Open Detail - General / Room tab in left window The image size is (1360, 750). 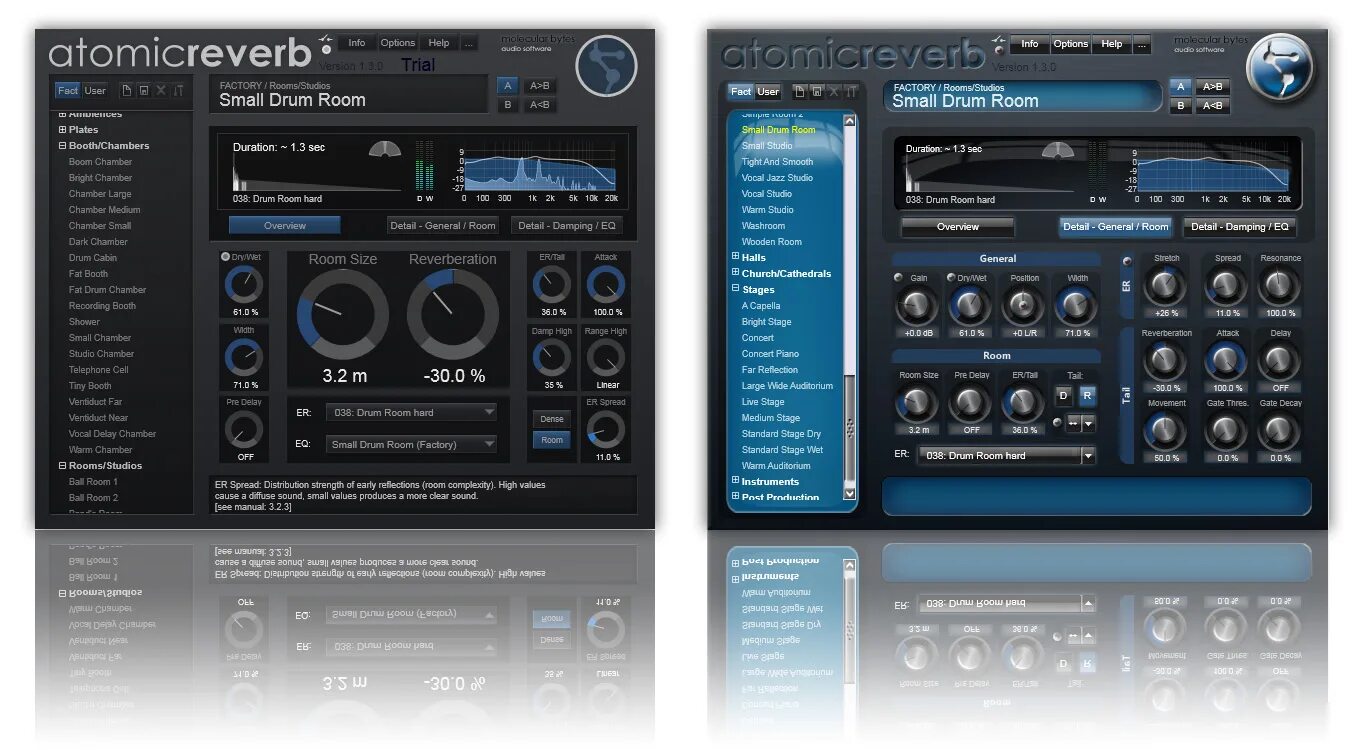443,225
